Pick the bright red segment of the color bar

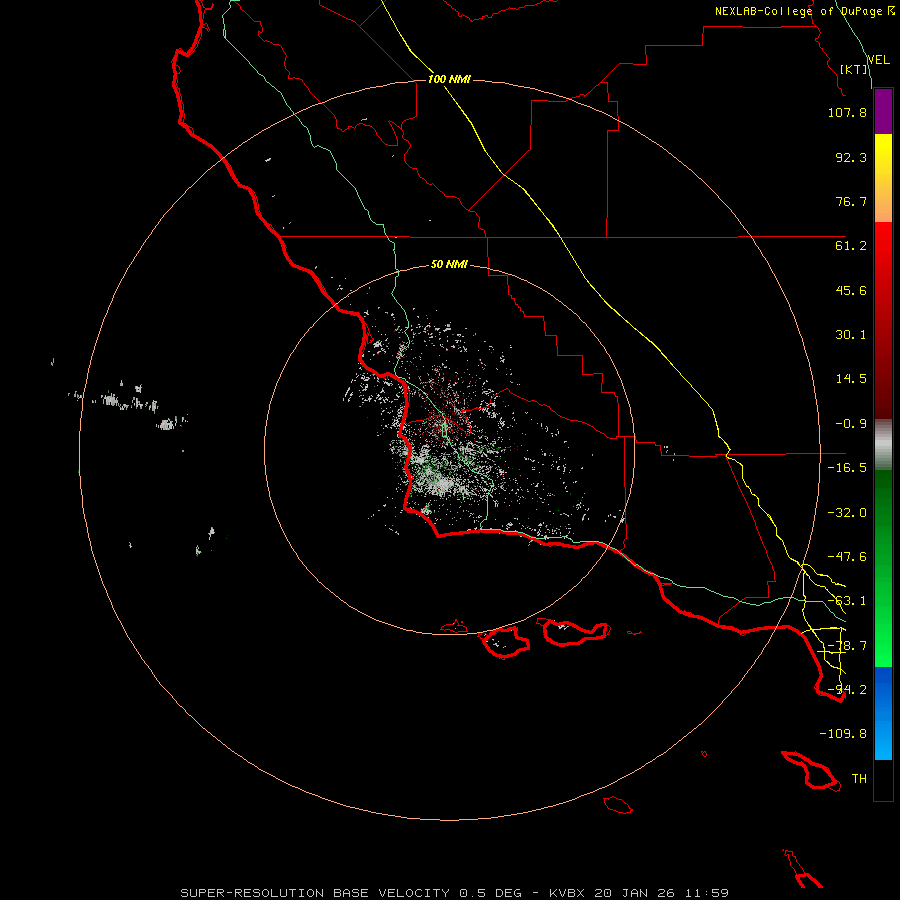(x=883, y=320)
